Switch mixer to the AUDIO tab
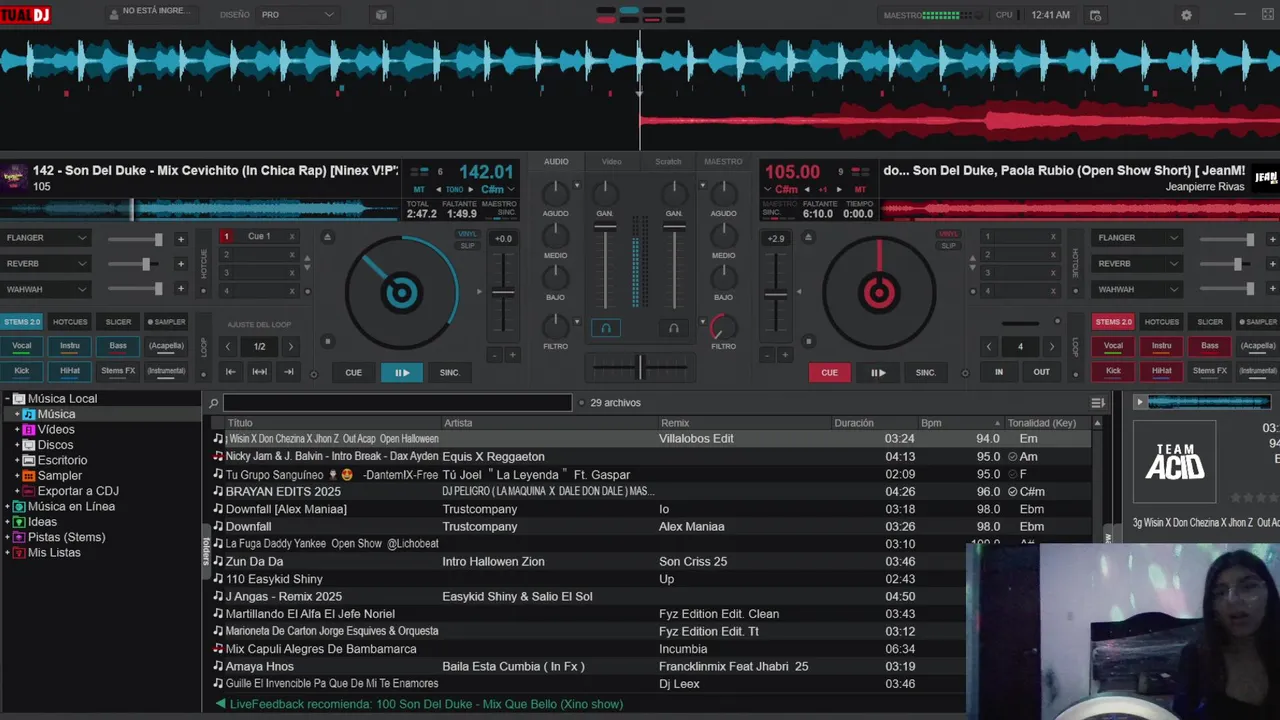Viewport: 1280px width, 720px height. 556,161
